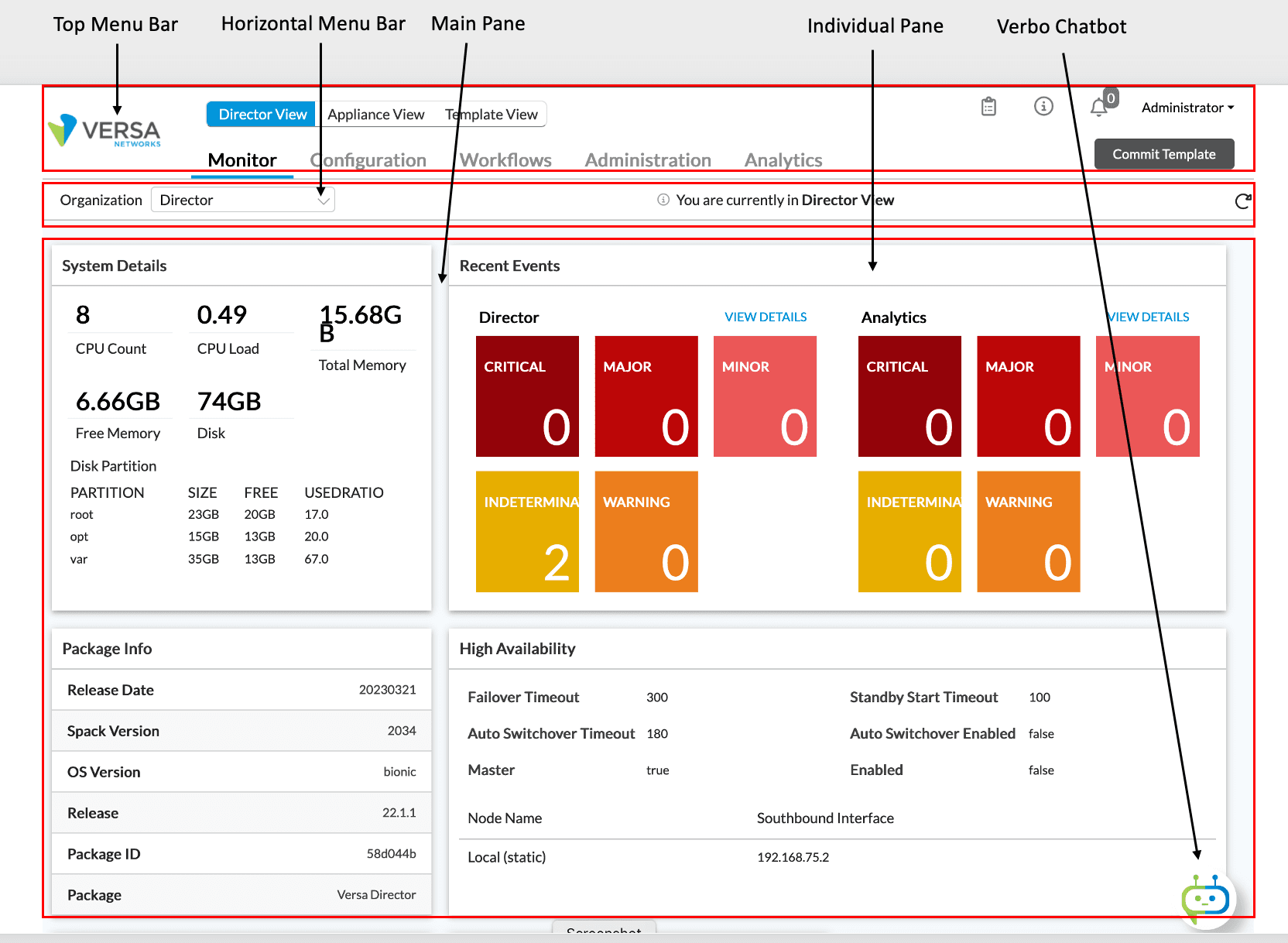The height and width of the screenshot is (943, 1288).
Task: Click Director MINOR events tile
Action: [x=765, y=396]
